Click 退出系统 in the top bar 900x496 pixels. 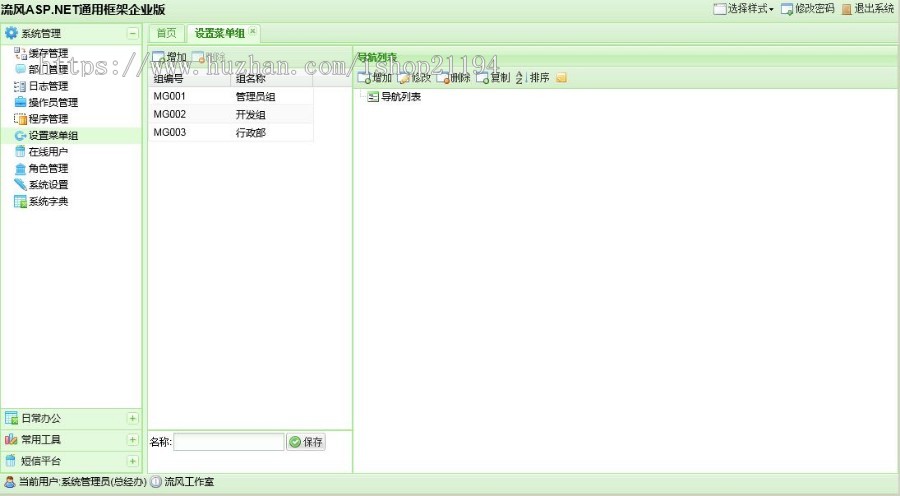(x=868, y=9)
